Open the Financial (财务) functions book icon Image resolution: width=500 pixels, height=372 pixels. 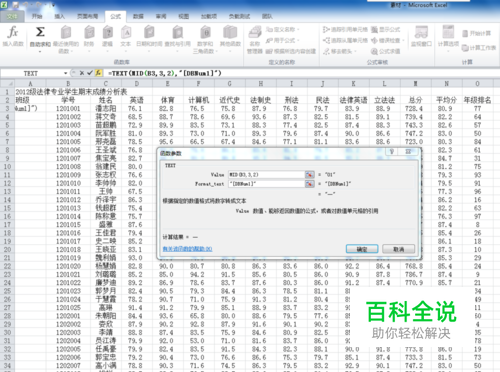pos(89,33)
